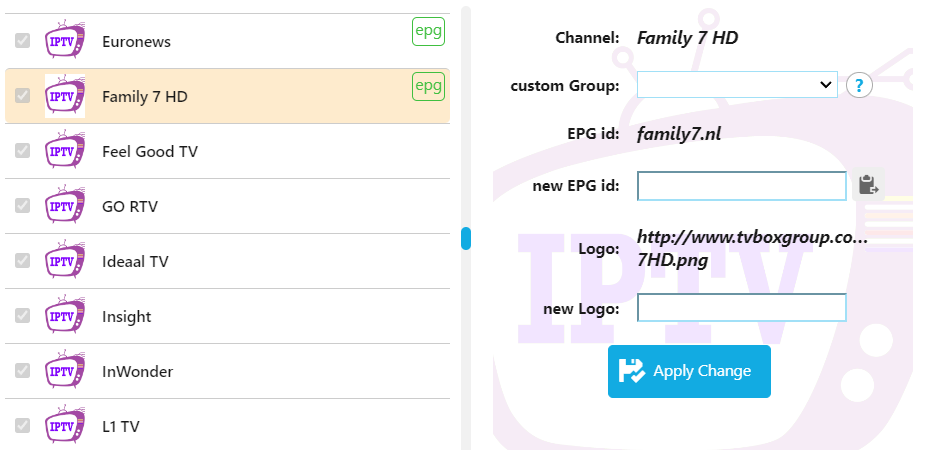Click the epg badge on Euronews
This screenshot has width=928, height=450.
pyautogui.click(x=428, y=31)
